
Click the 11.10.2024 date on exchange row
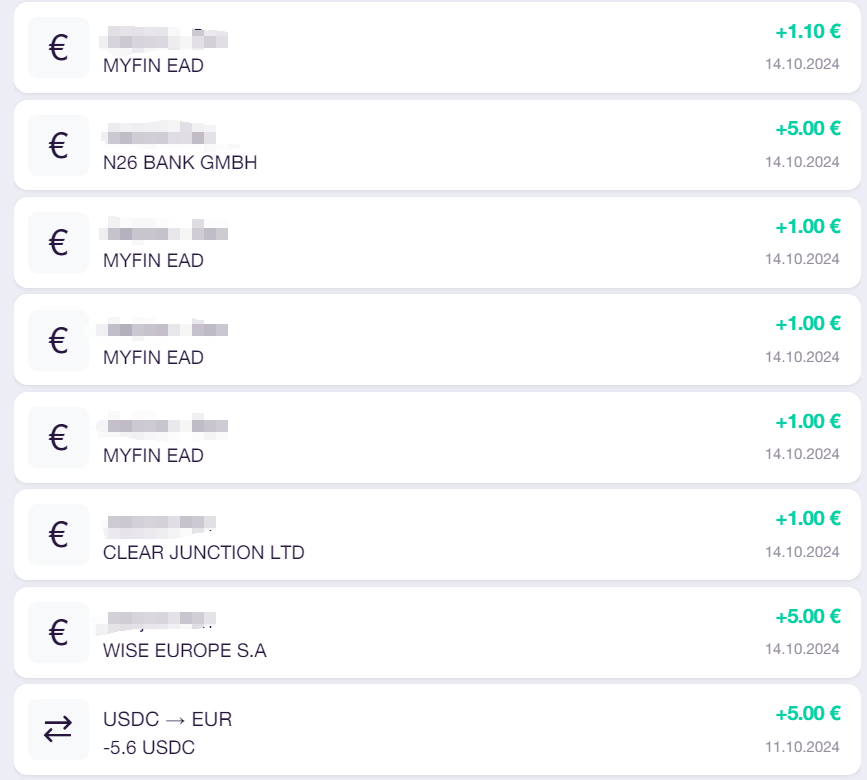point(802,747)
